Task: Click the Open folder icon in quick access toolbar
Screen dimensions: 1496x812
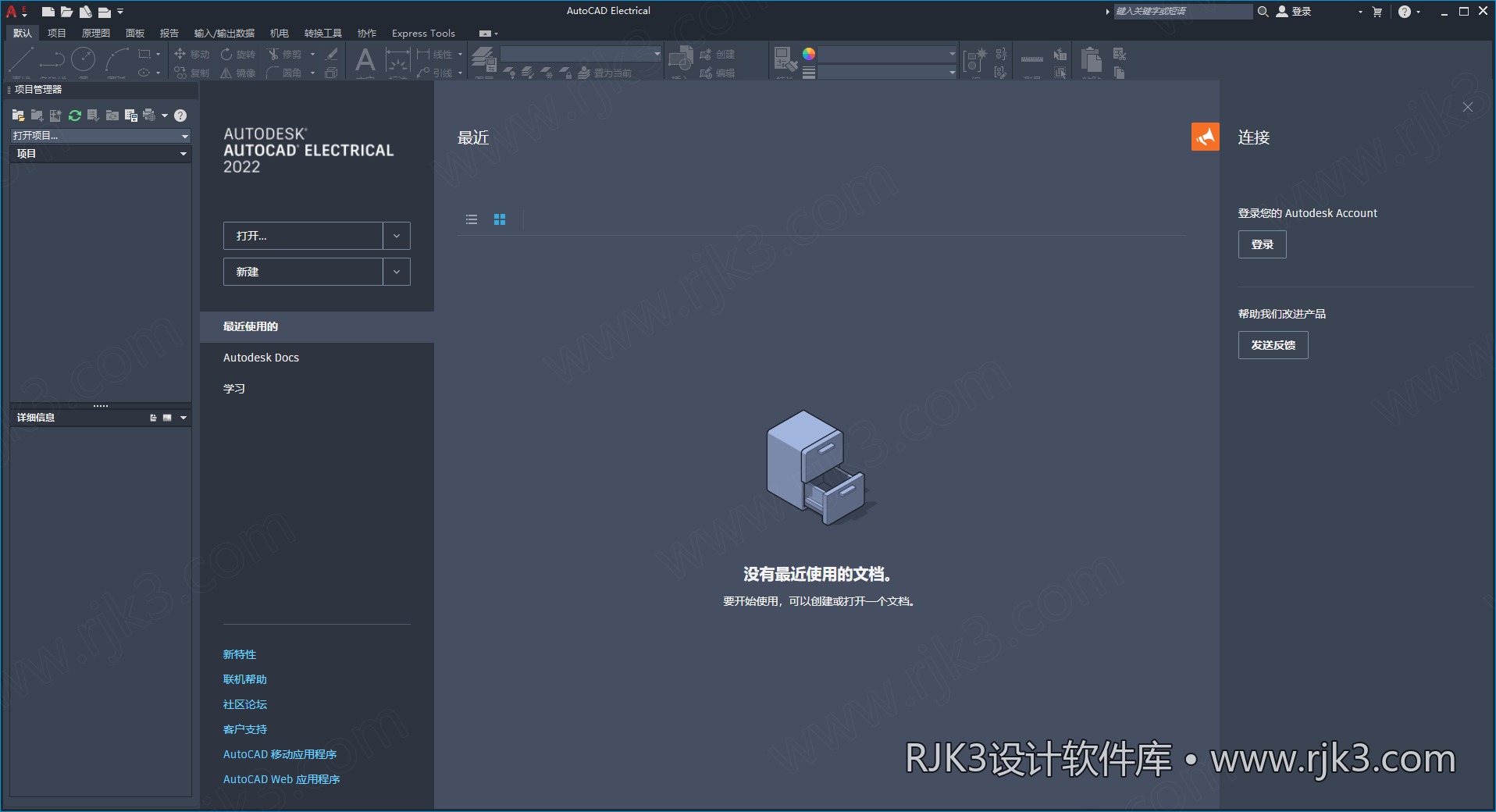Action: pos(66,12)
